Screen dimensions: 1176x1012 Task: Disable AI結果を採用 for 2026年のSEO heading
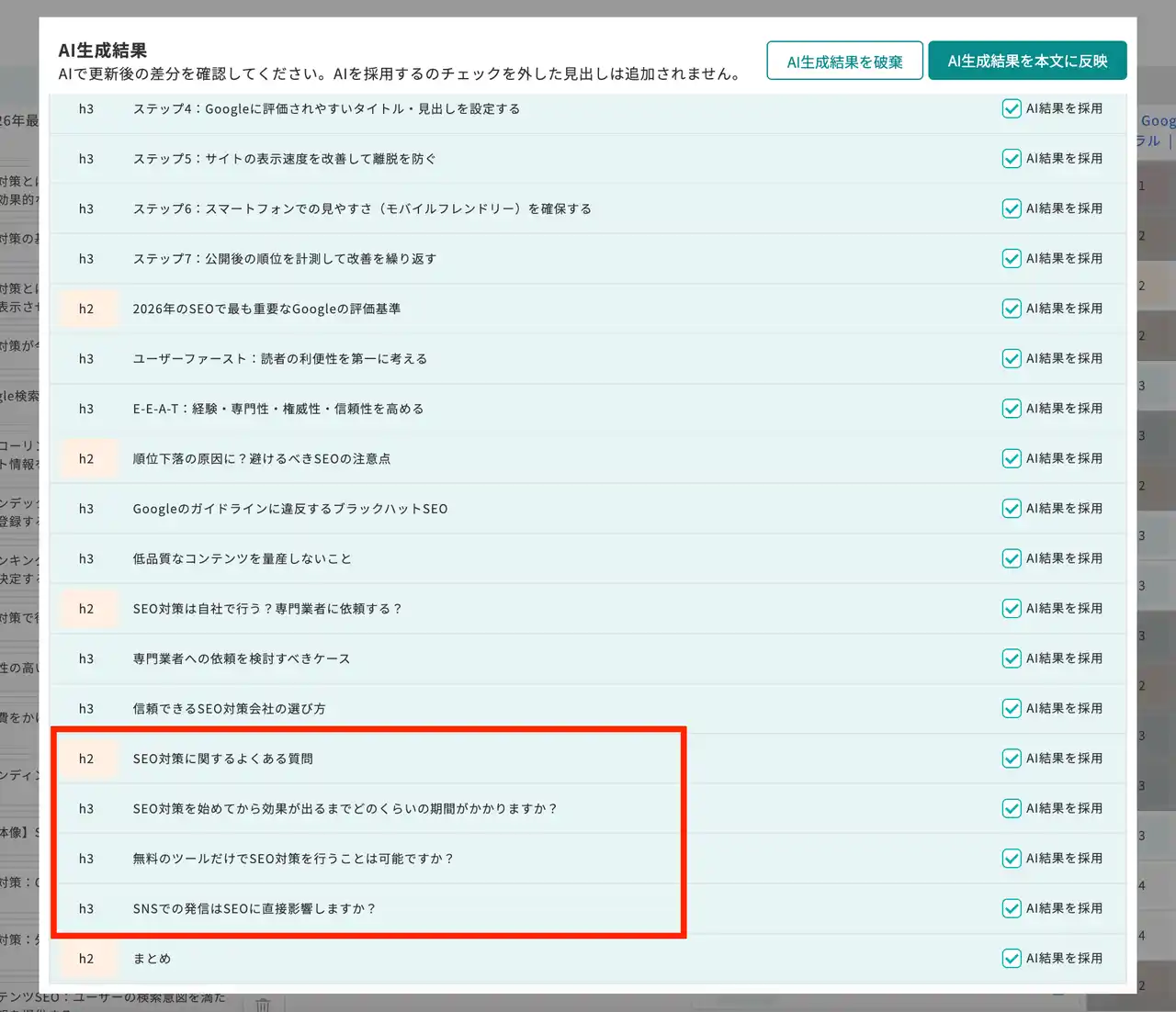click(1012, 309)
